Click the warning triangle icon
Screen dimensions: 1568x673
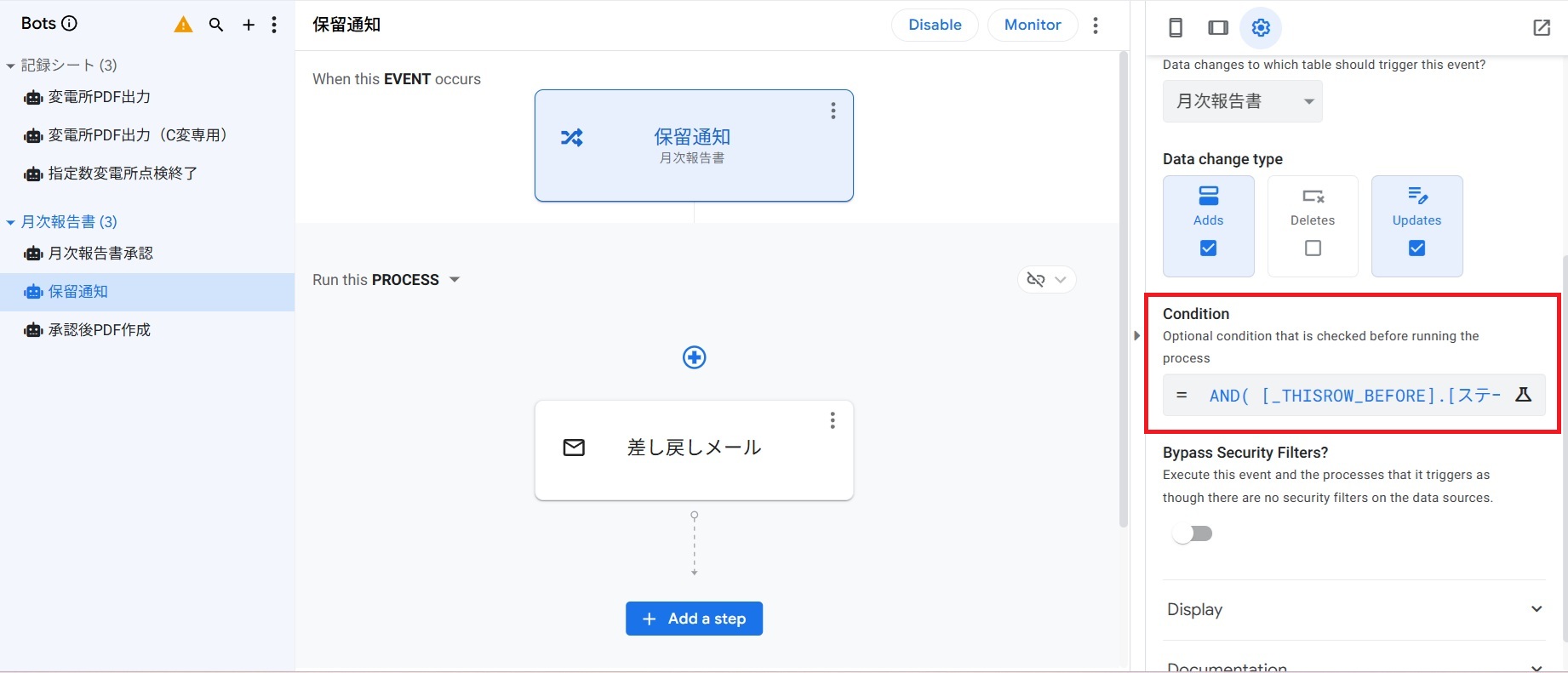click(183, 25)
